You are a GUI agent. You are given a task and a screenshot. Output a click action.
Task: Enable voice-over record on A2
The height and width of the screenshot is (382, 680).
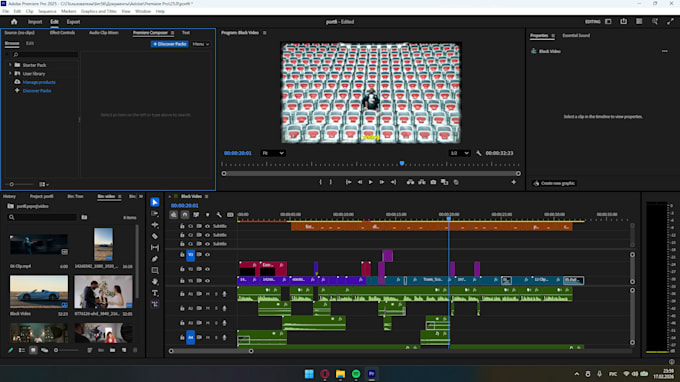224,308
